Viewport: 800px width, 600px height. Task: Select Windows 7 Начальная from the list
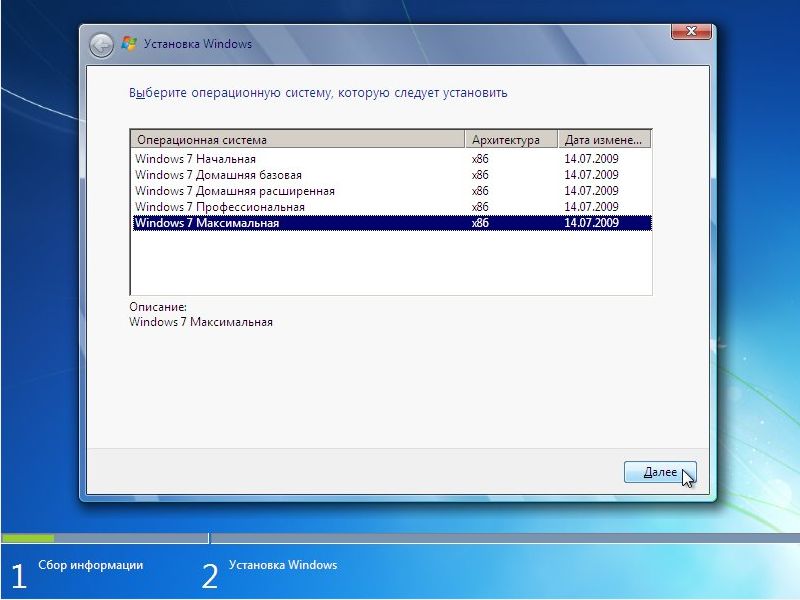click(x=195, y=159)
